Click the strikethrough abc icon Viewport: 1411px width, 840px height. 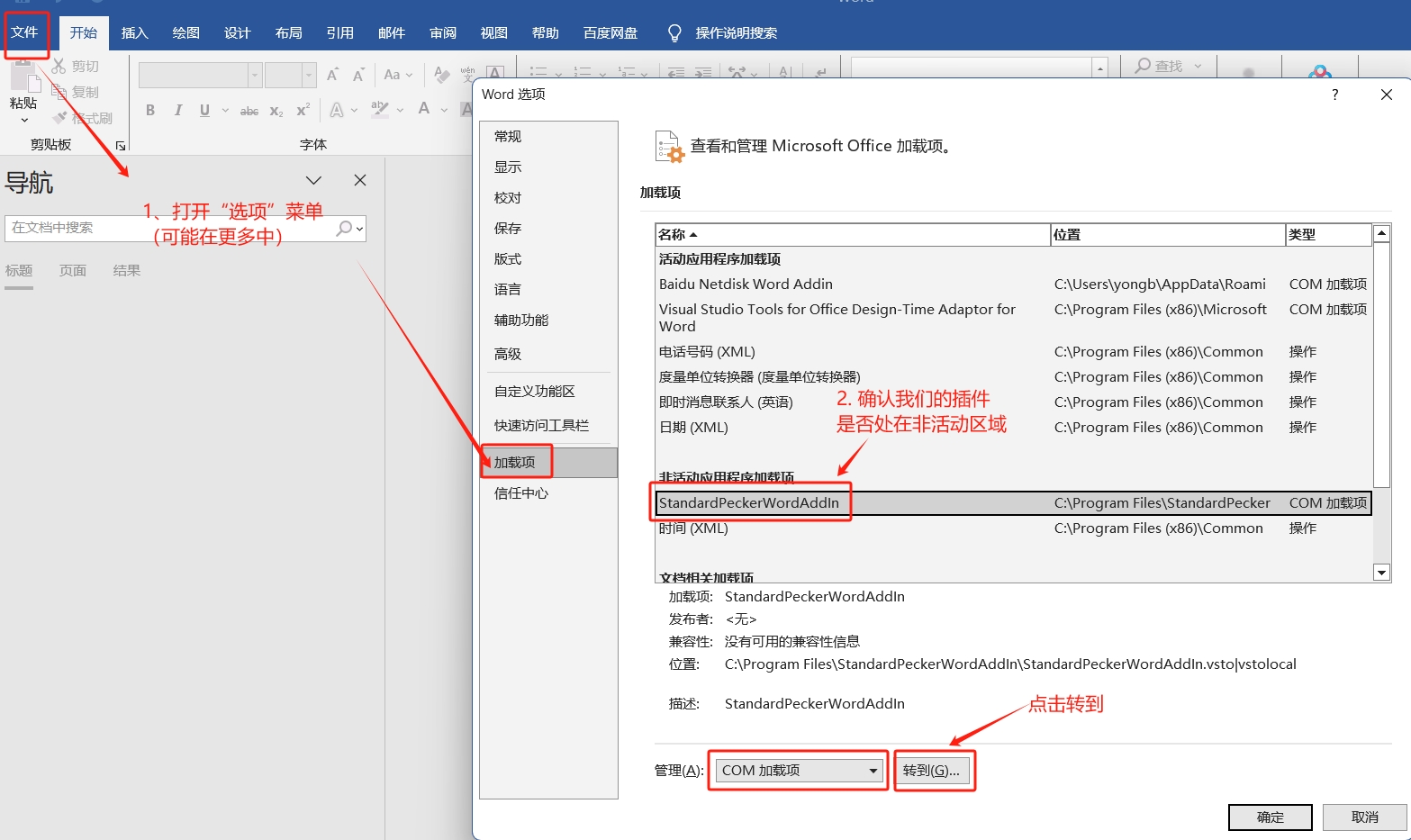pos(249,111)
